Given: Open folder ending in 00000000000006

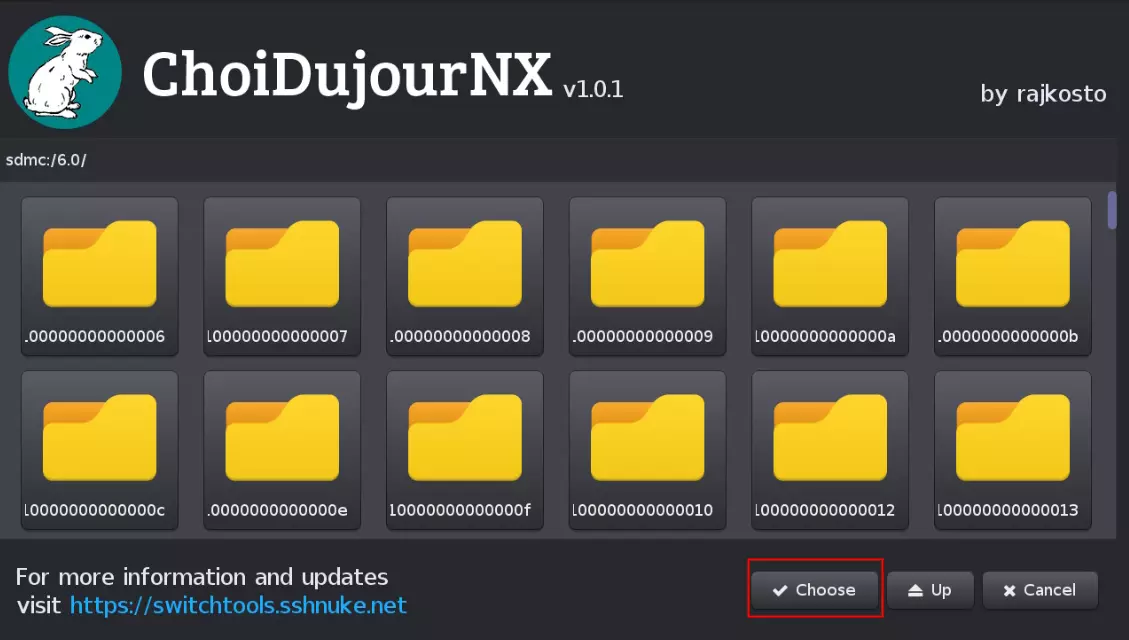Looking at the screenshot, I should (x=99, y=276).
